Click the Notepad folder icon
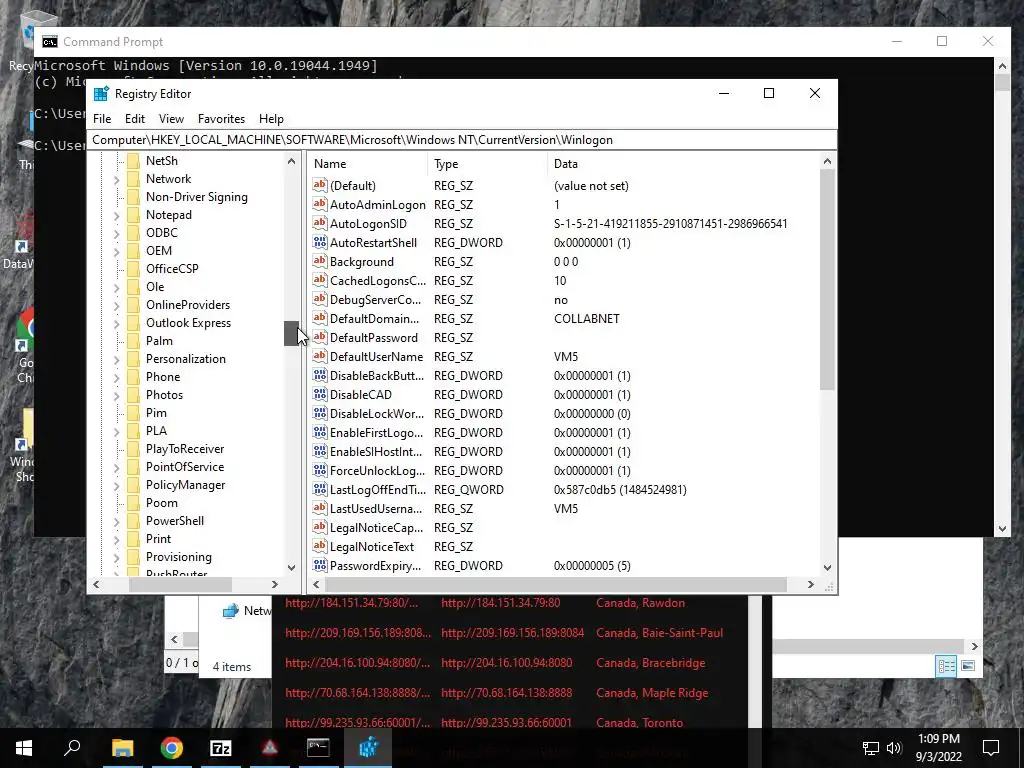 (x=133, y=215)
